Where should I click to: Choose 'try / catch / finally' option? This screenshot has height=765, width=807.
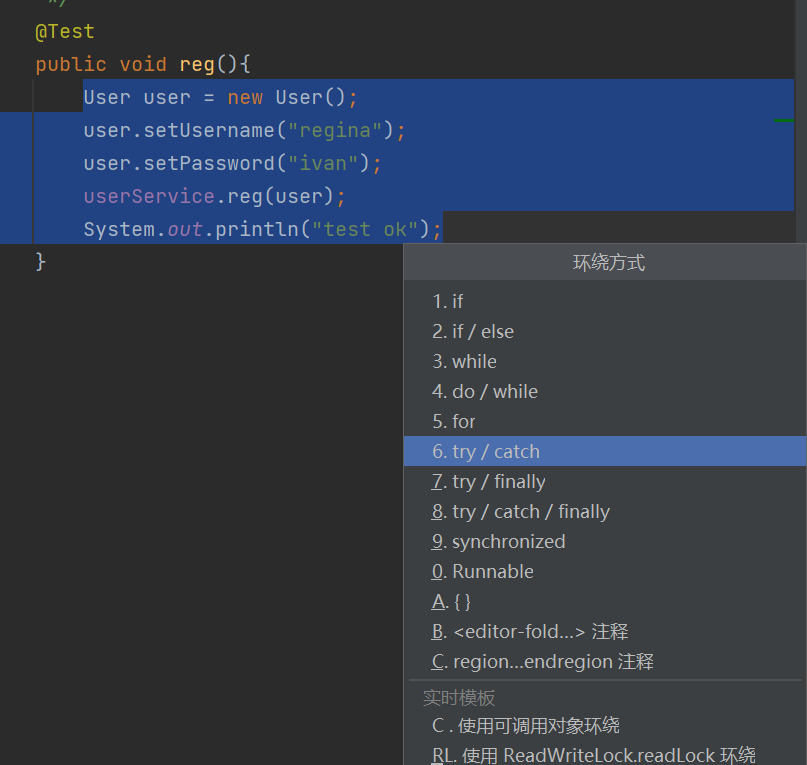[521, 511]
